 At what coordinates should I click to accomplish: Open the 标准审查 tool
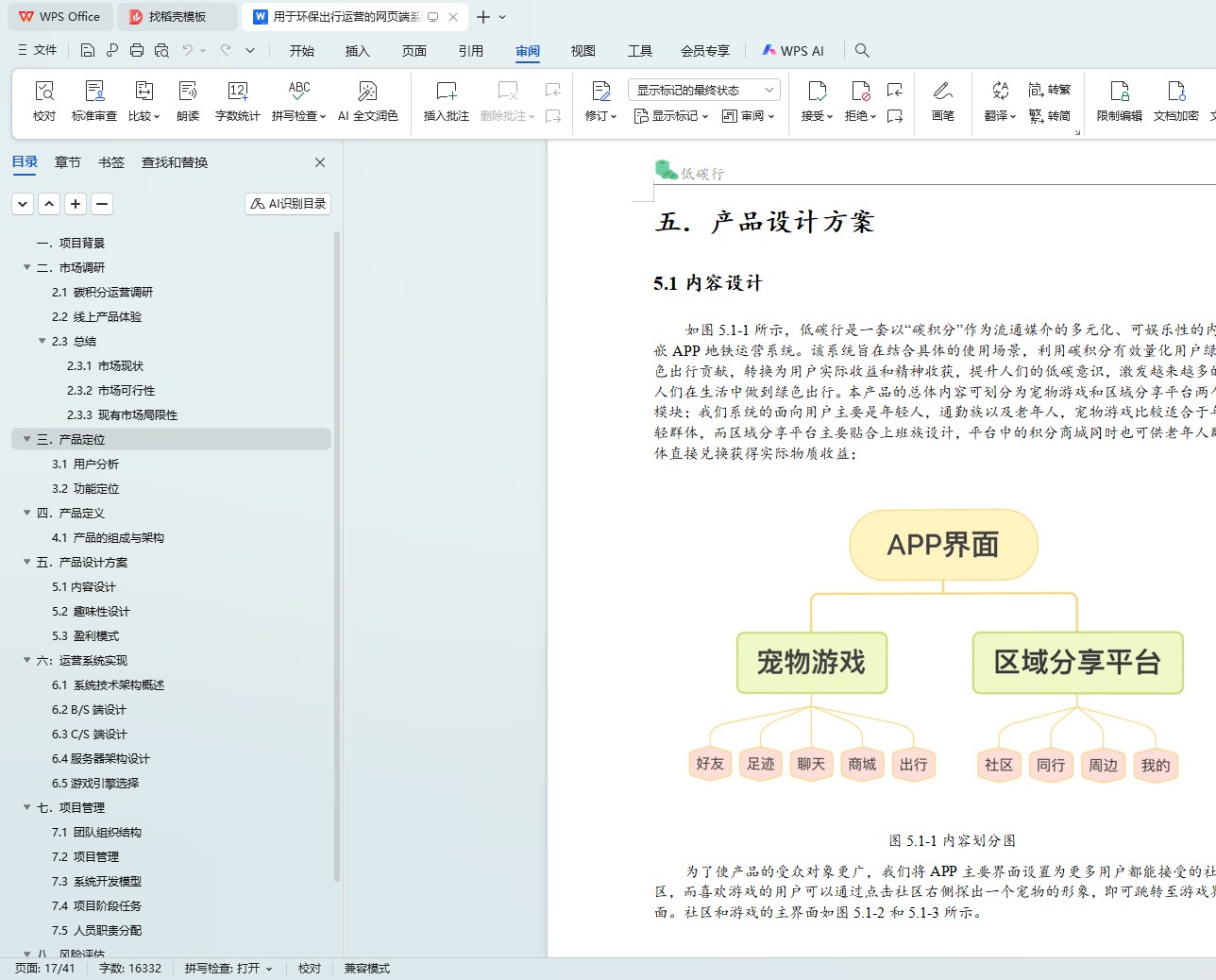coord(94,92)
